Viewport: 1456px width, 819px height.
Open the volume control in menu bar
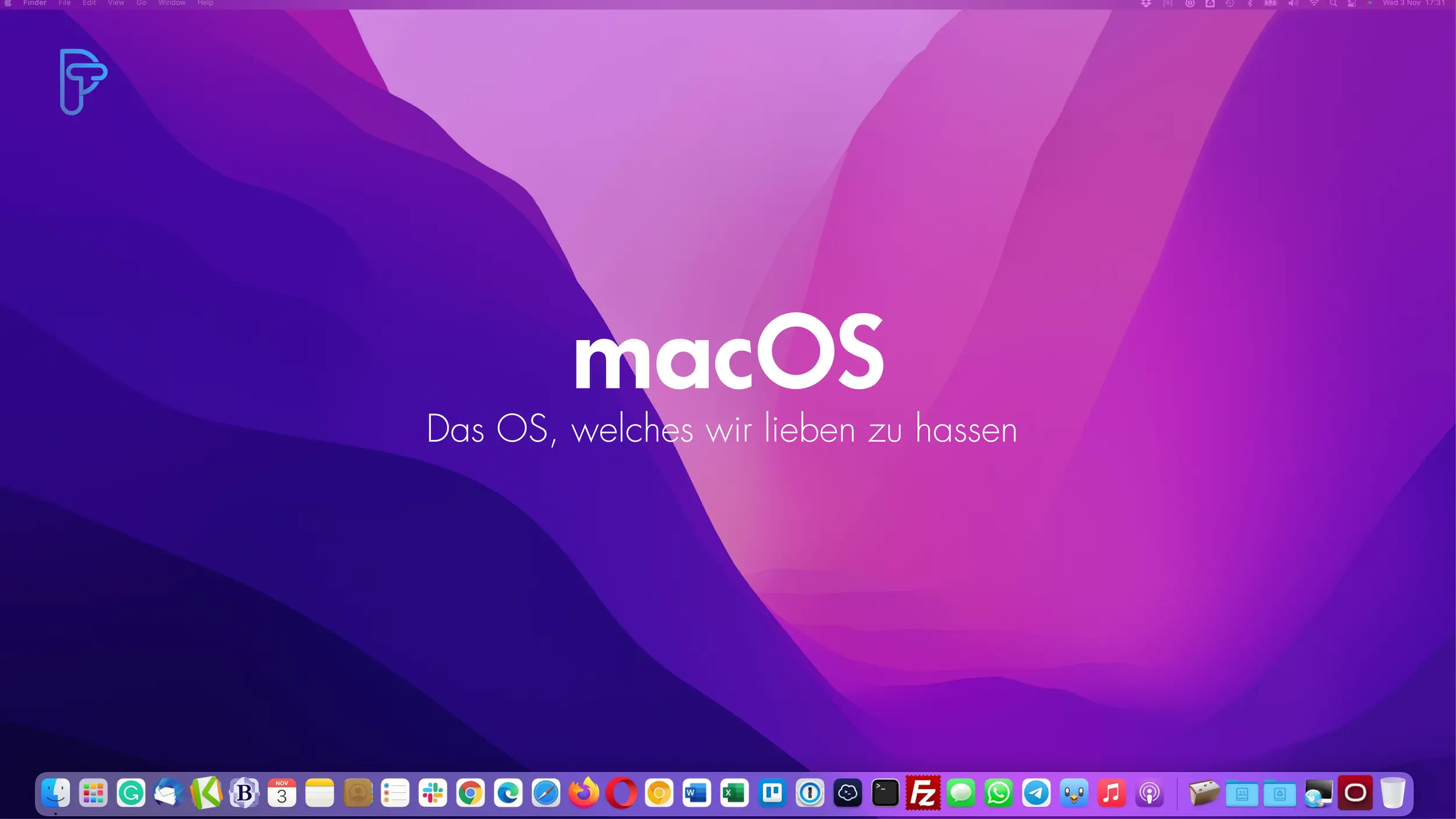[1293, 3]
